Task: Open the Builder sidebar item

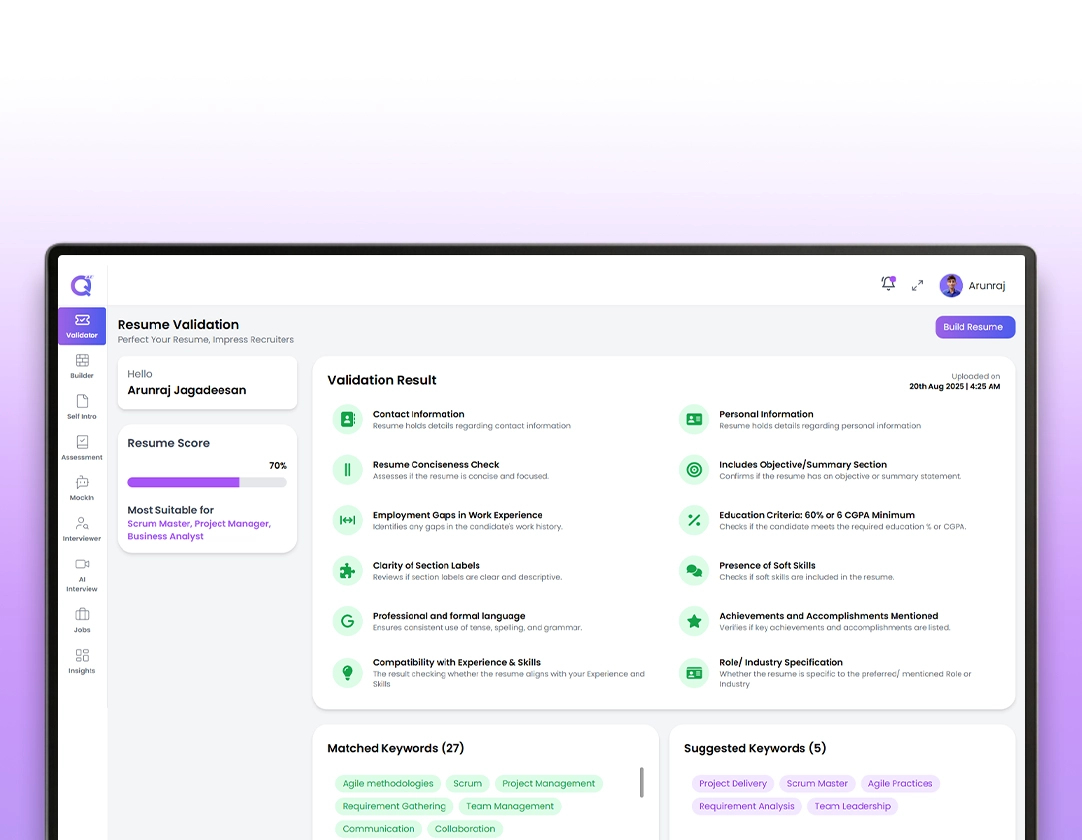Action: (82, 366)
